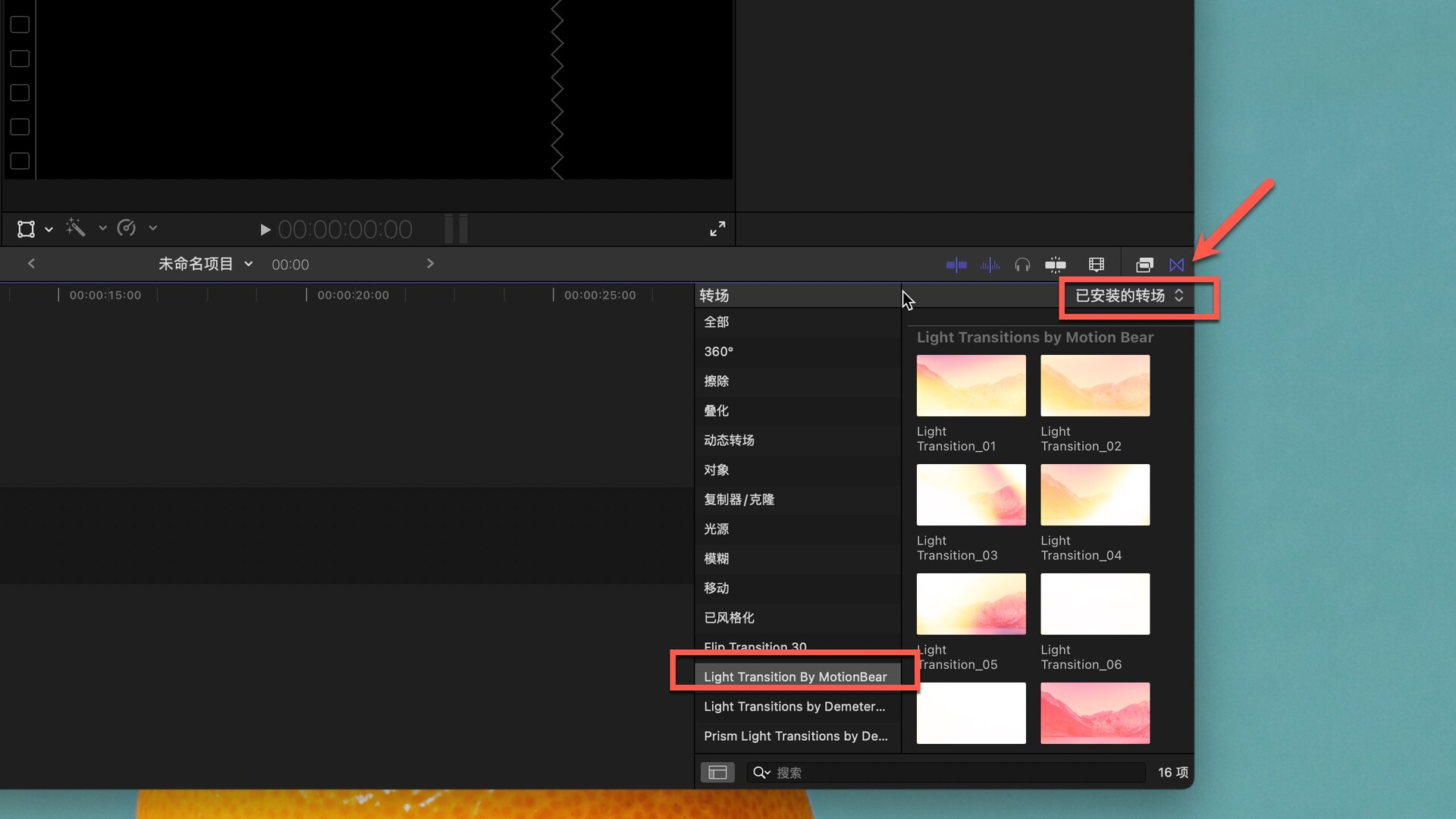The height and width of the screenshot is (819, 1456).
Task: Go back in timeline history
Action: (31, 263)
